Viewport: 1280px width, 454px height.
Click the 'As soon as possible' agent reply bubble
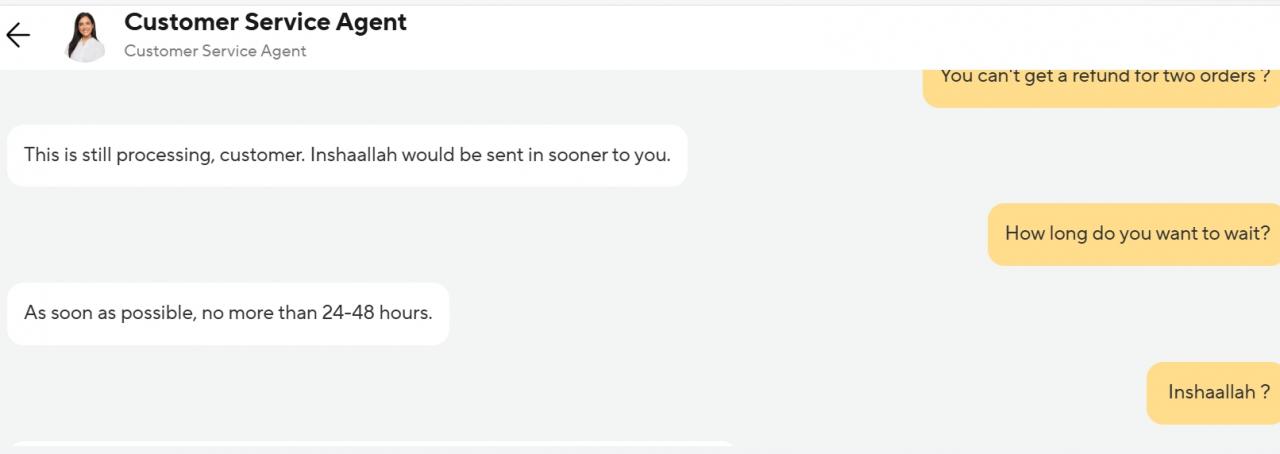(228, 313)
